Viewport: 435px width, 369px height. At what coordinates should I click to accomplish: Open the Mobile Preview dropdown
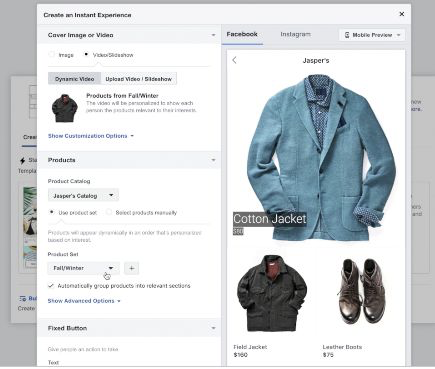(x=372, y=35)
